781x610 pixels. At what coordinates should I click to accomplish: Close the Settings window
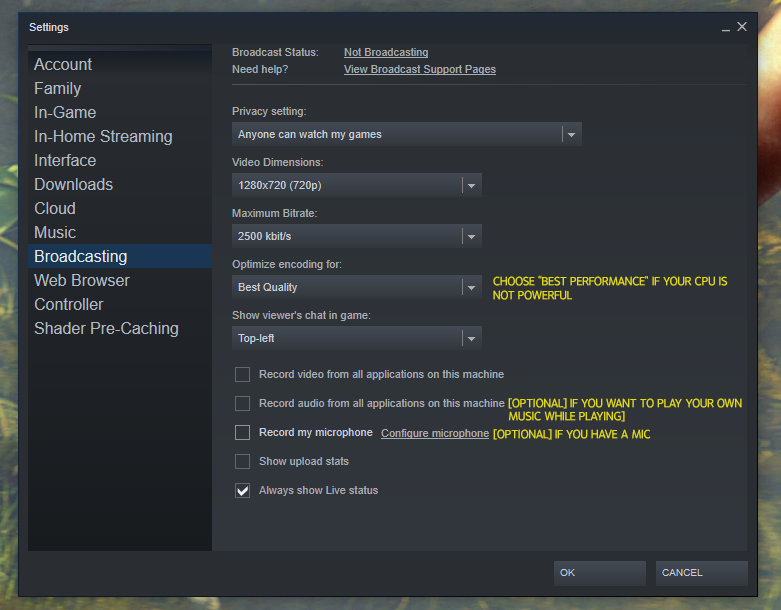742,26
